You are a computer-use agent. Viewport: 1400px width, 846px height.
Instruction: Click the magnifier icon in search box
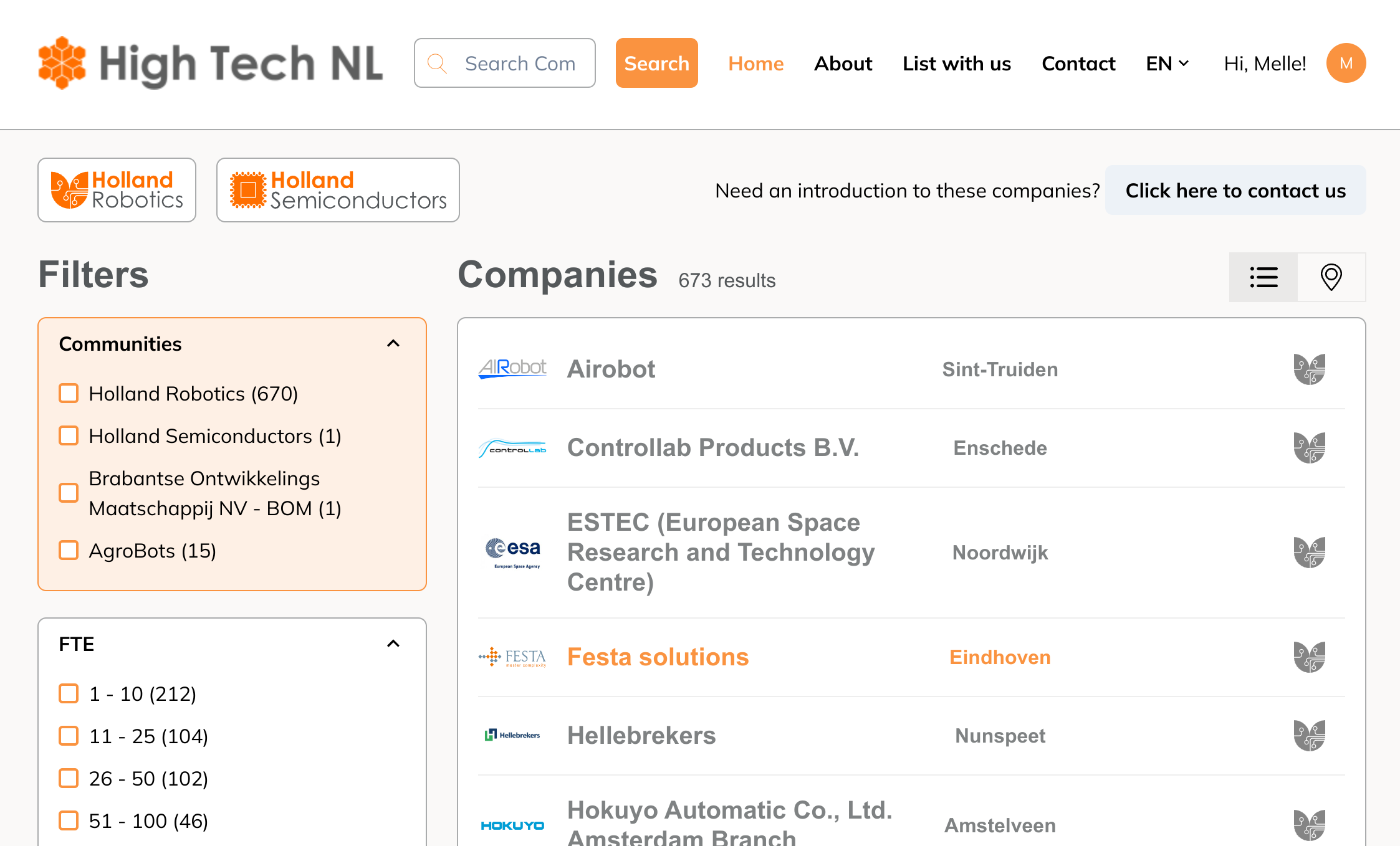coord(437,64)
